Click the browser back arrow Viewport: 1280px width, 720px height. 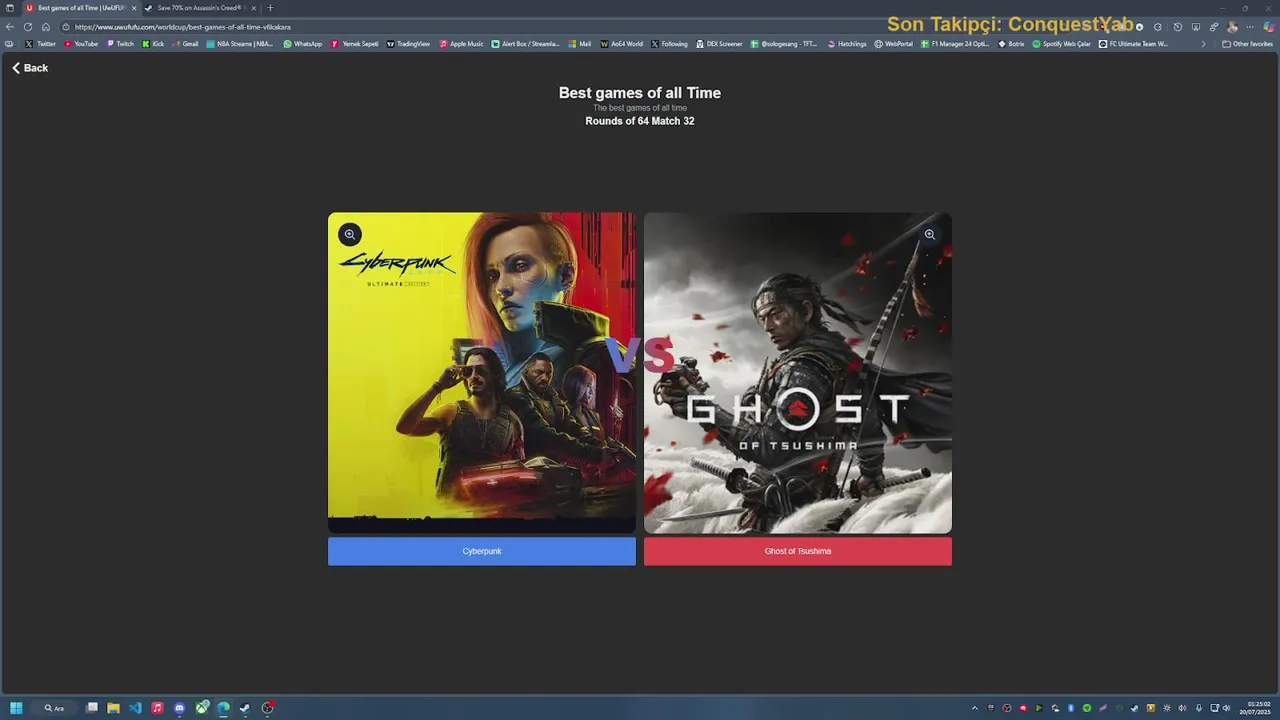(x=10, y=27)
